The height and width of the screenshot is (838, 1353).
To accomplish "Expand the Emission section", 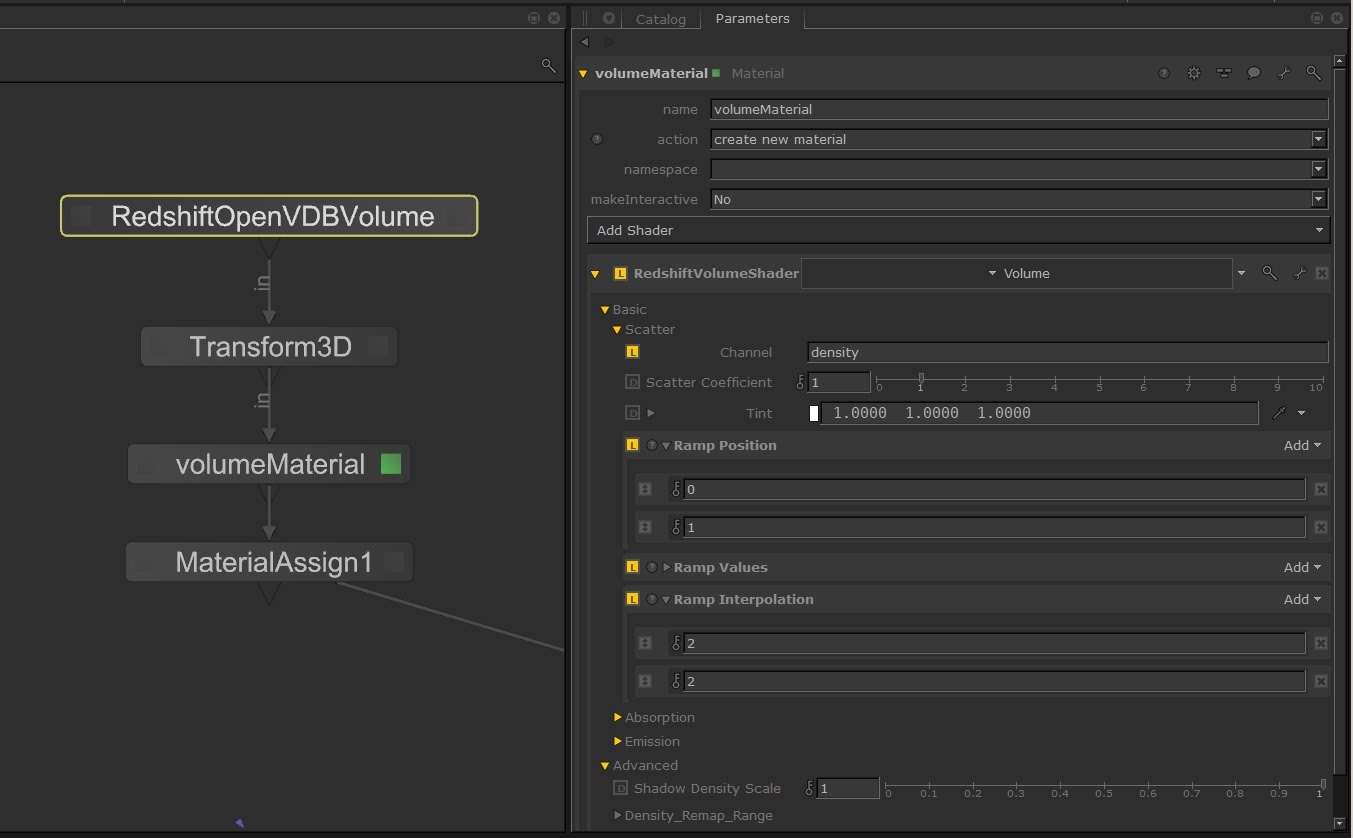I will (618, 741).
